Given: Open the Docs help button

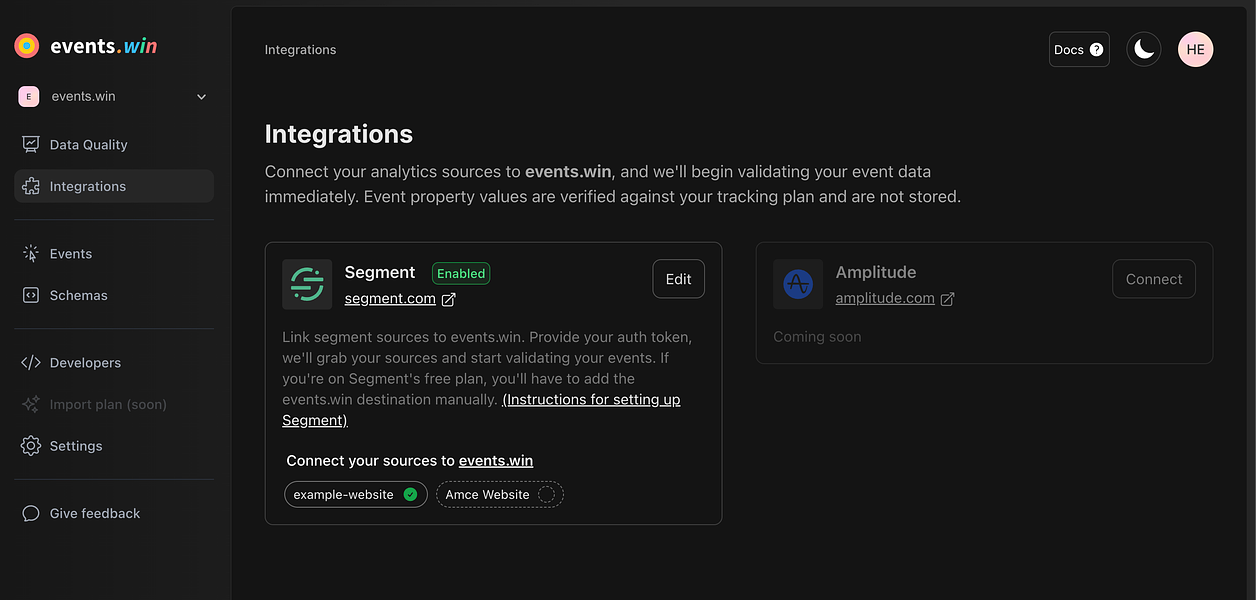Looking at the screenshot, I should pos(1079,50).
